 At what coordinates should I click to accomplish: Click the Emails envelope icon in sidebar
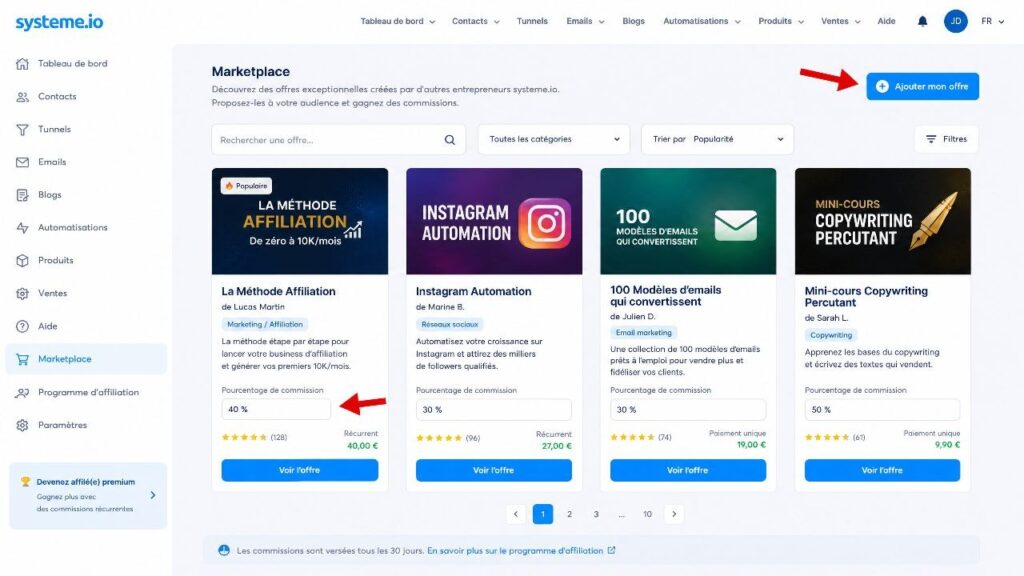[x=22, y=162]
